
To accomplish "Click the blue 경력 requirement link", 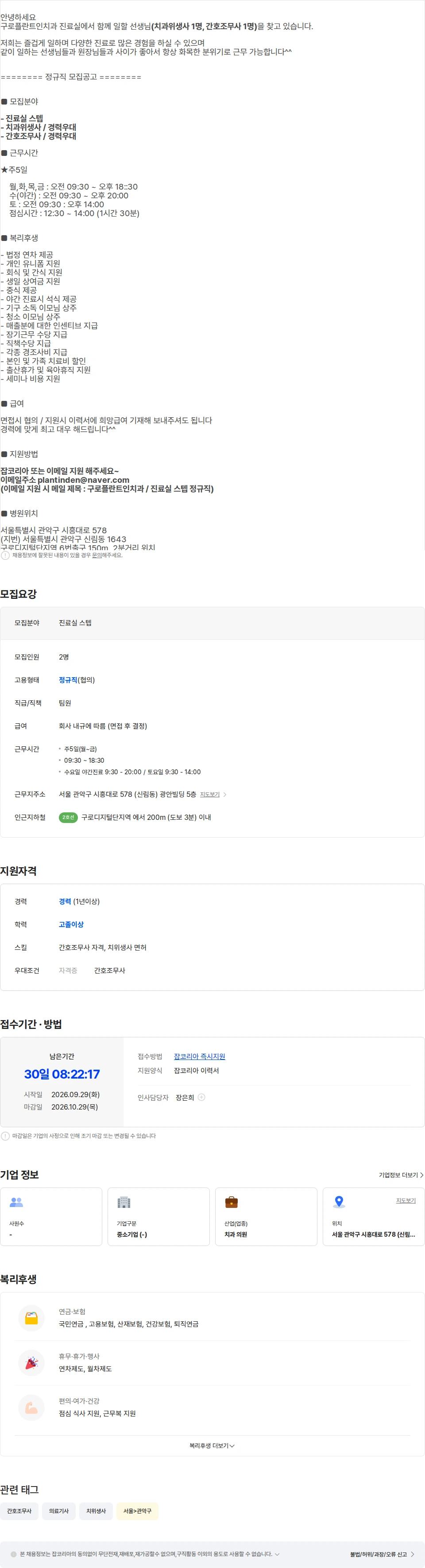I will point(65,901).
